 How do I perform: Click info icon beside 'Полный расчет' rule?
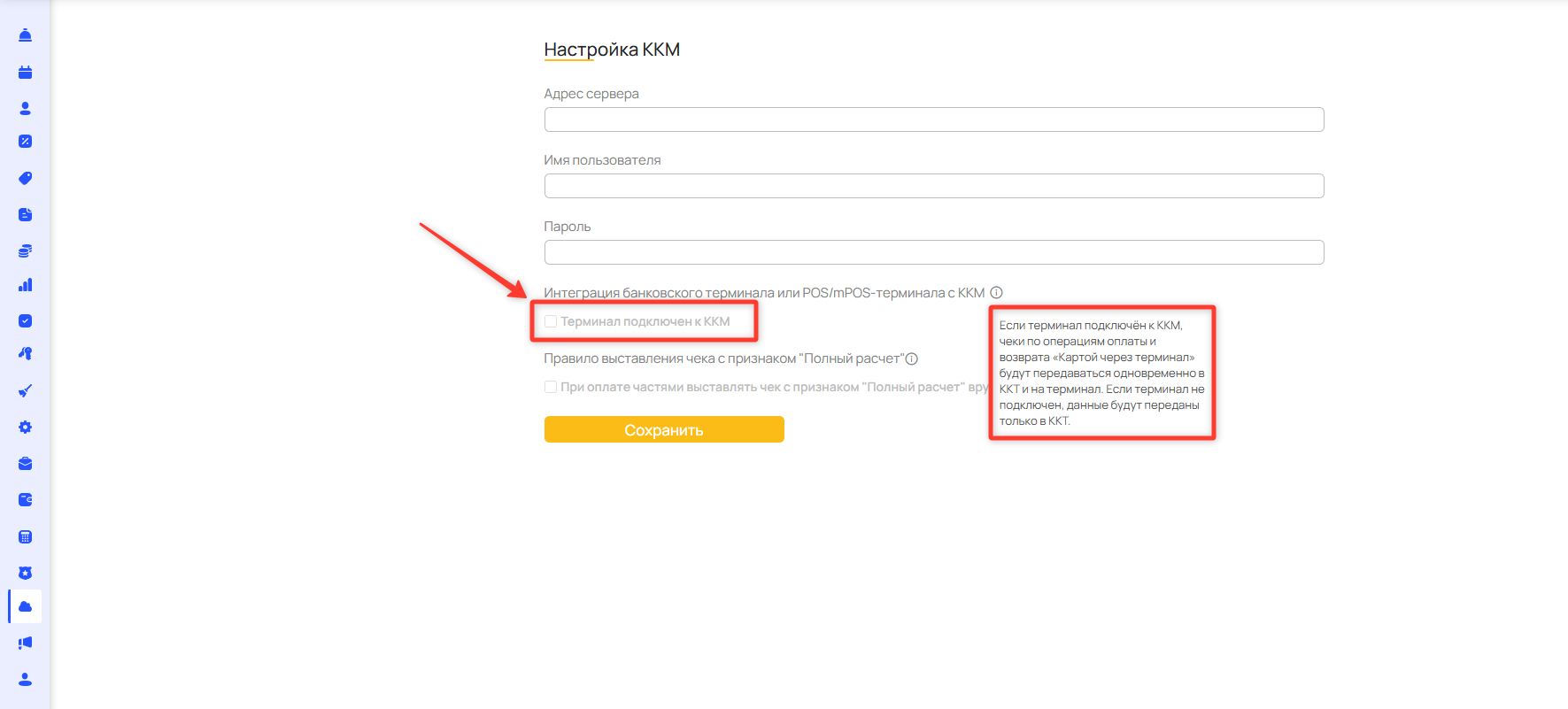tap(912, 358)
